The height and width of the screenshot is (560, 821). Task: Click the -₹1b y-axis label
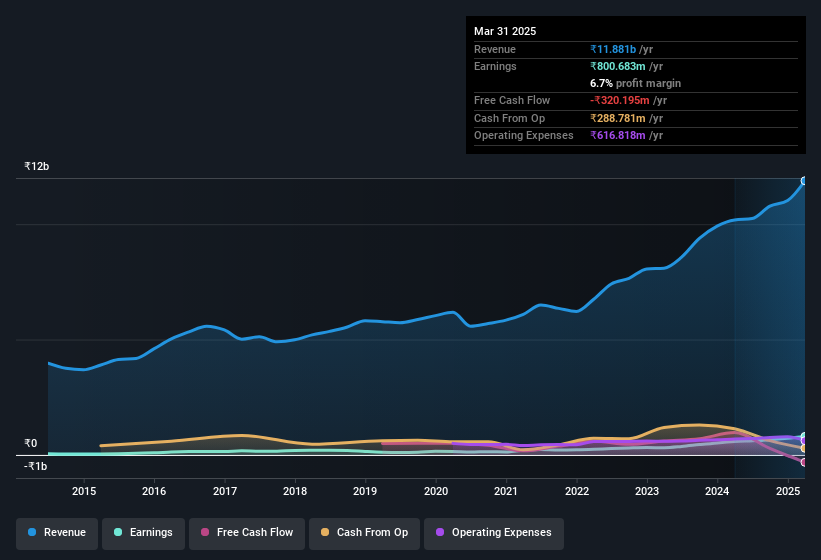36,466
